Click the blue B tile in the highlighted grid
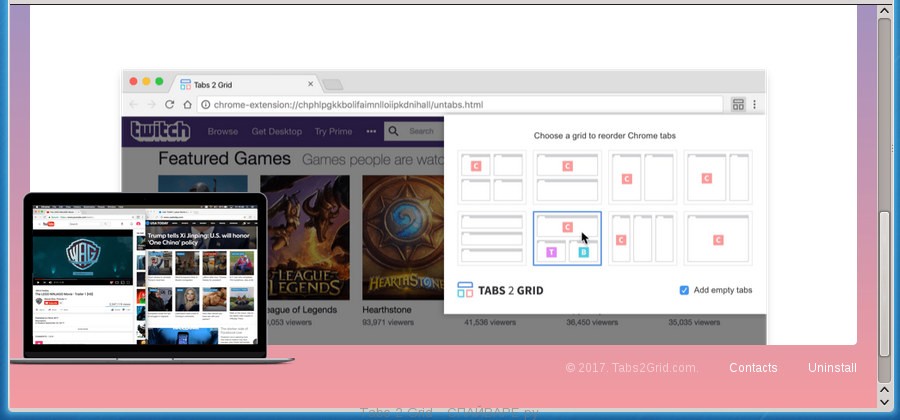 click(x=583, y=251)
